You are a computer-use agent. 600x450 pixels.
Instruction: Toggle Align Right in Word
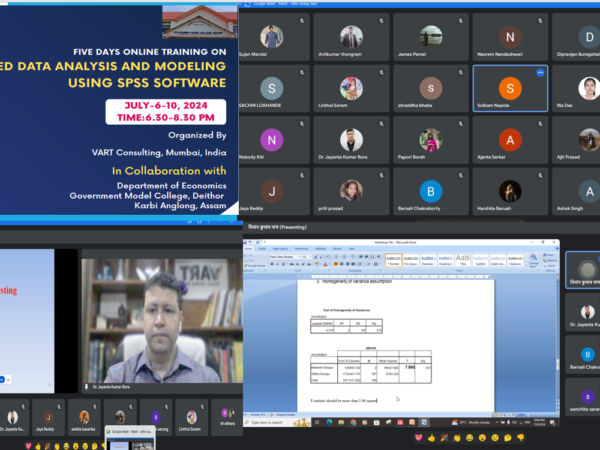pos(347,264)
